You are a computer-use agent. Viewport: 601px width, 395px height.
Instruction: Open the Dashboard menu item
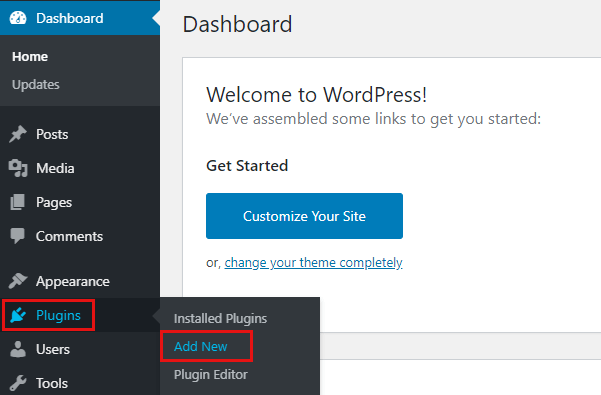(80, 18)
